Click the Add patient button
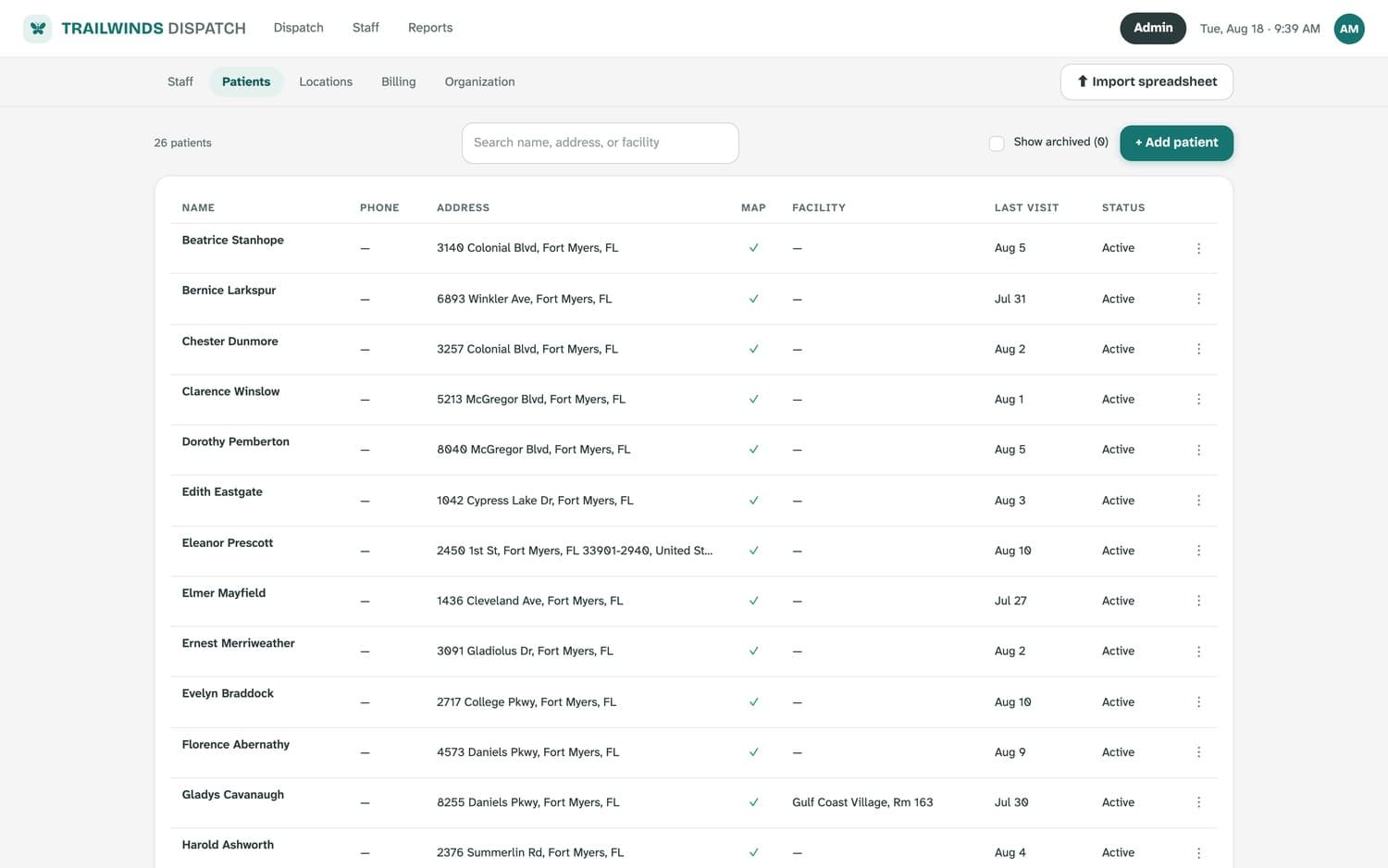The image size is (1388, 868). 1176,143
